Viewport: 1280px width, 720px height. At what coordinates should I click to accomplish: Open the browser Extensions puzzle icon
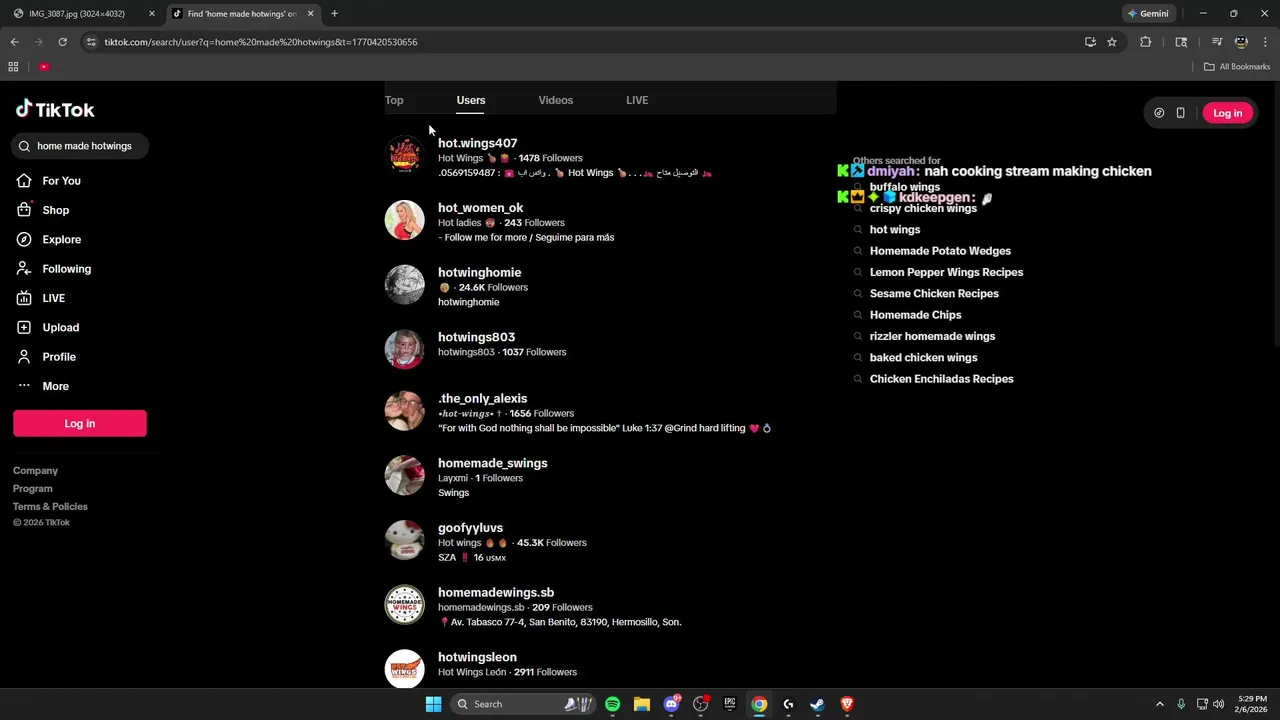coord(1145,42)
